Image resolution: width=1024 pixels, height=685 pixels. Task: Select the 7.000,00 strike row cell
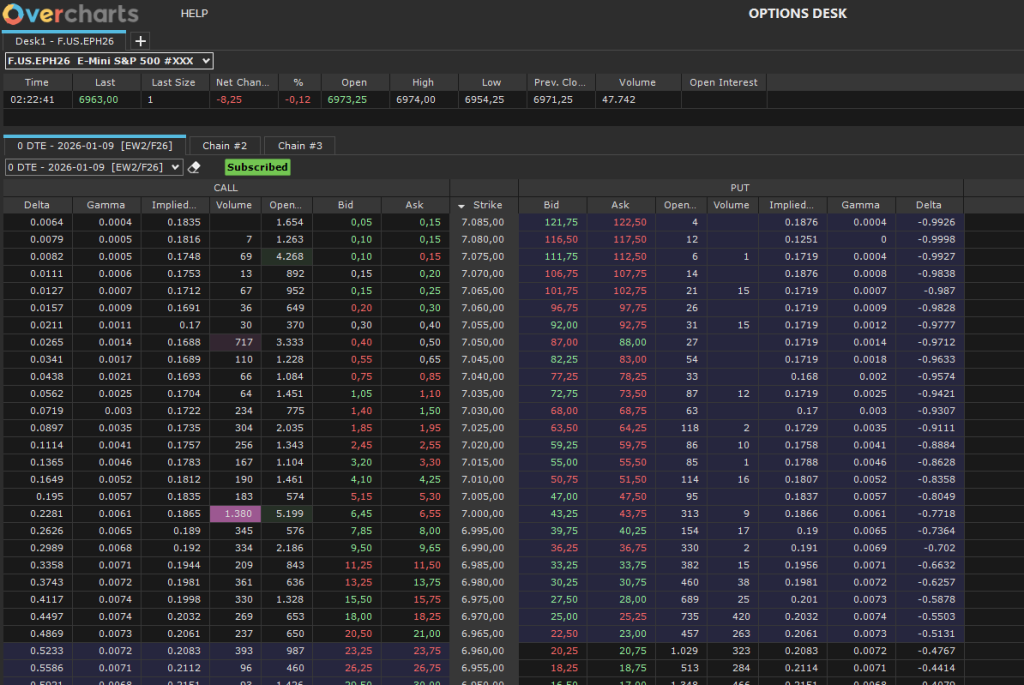pyautogui.click(x=483, y=513)
